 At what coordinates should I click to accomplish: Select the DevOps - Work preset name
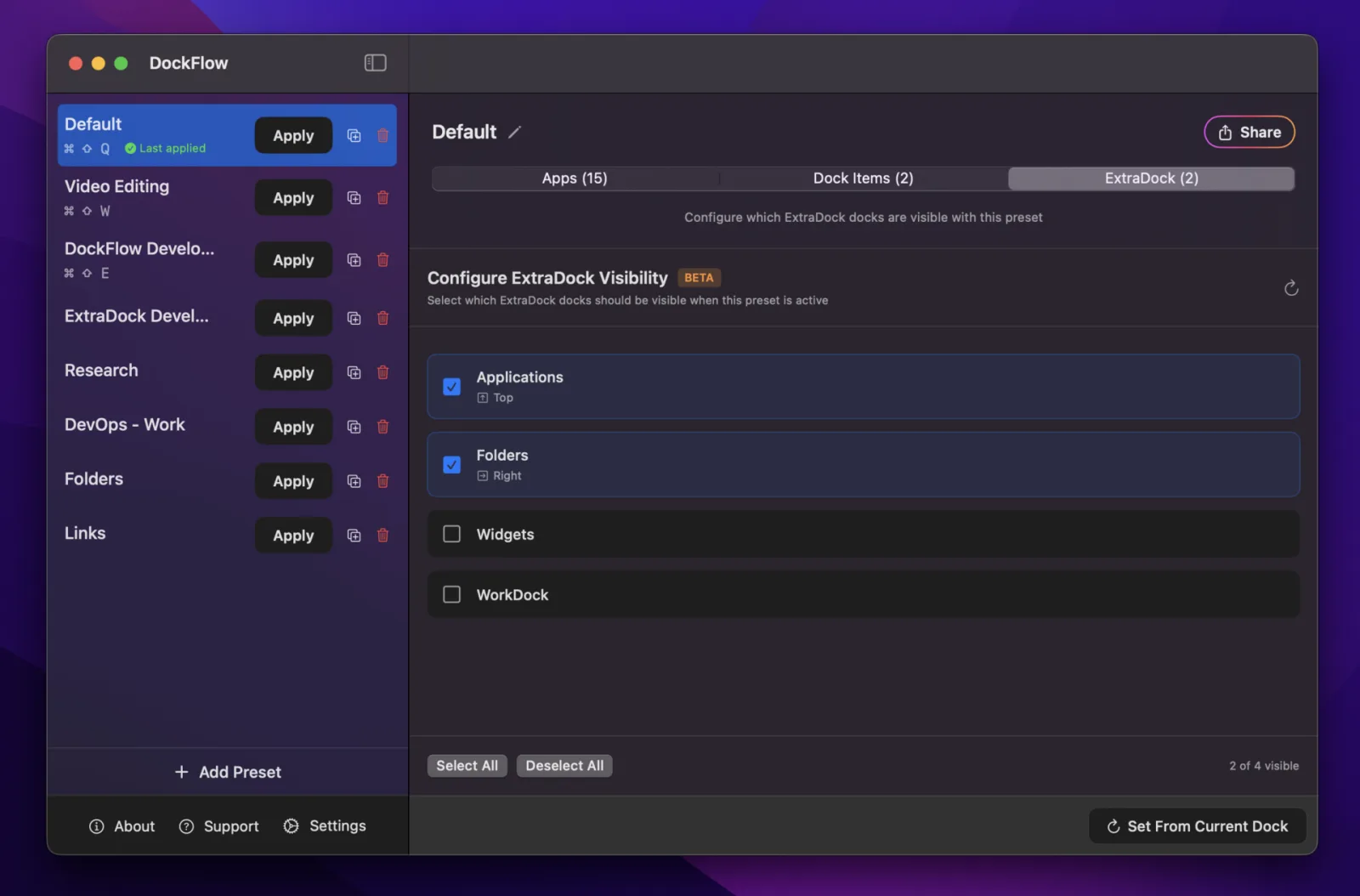click(x=125, y=425)
